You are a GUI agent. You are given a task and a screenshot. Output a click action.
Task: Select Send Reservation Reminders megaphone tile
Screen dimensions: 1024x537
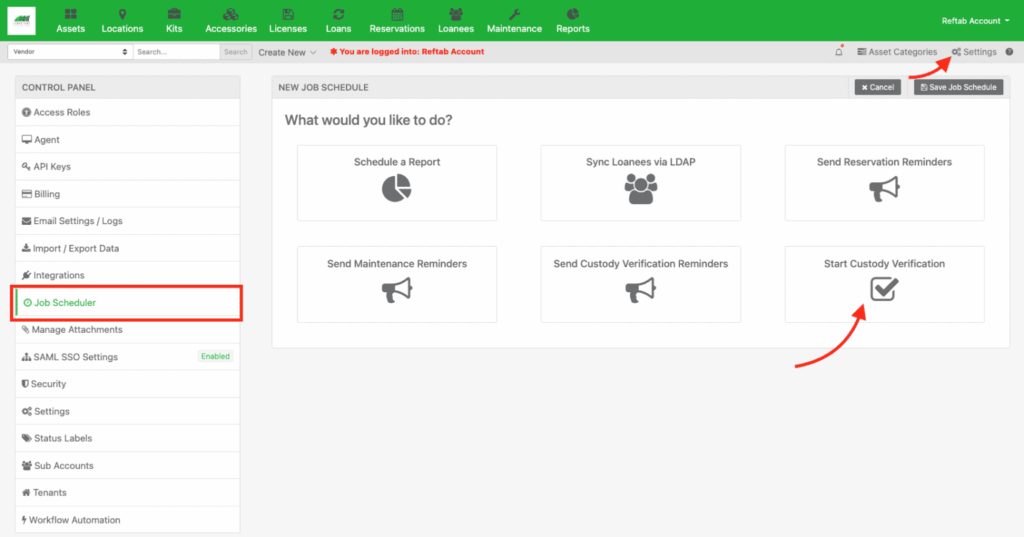click(x=884, y=183)
